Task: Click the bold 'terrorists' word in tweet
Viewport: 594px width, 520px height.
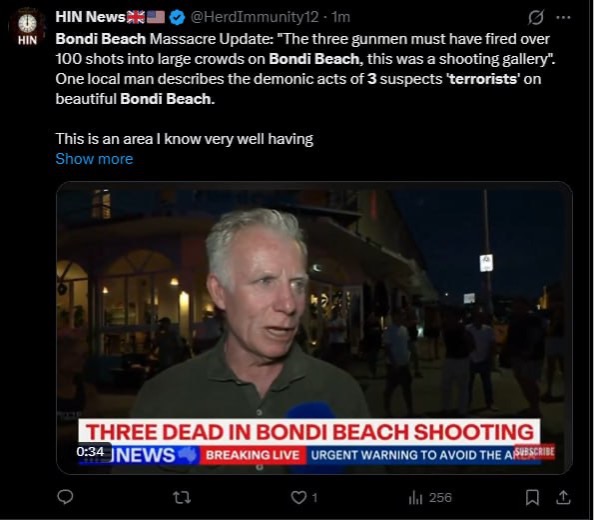Action: [484, 79]
